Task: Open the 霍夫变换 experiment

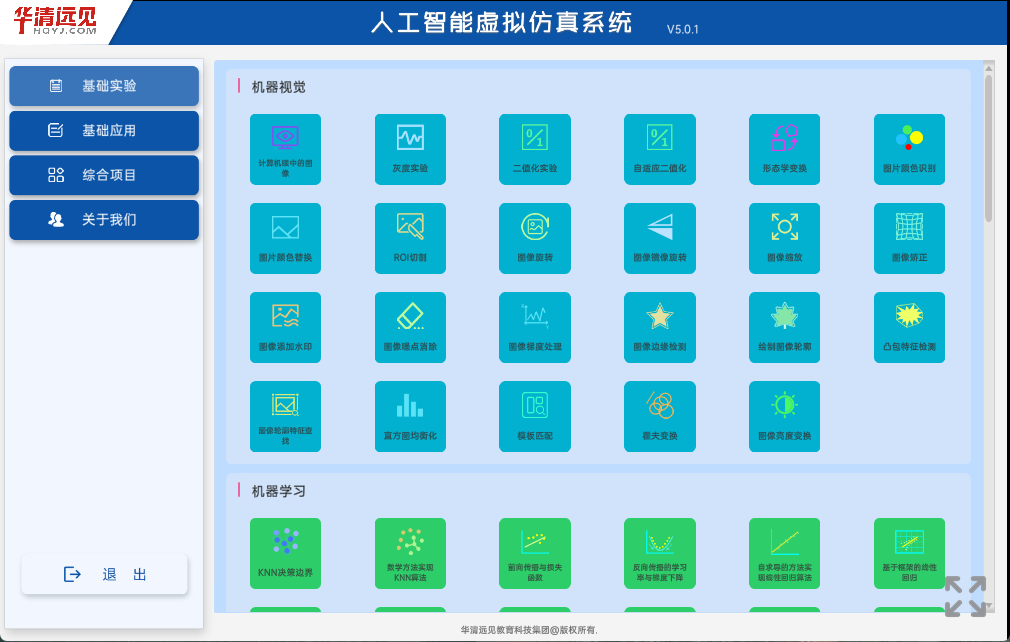Action: (x=659, y=416)
